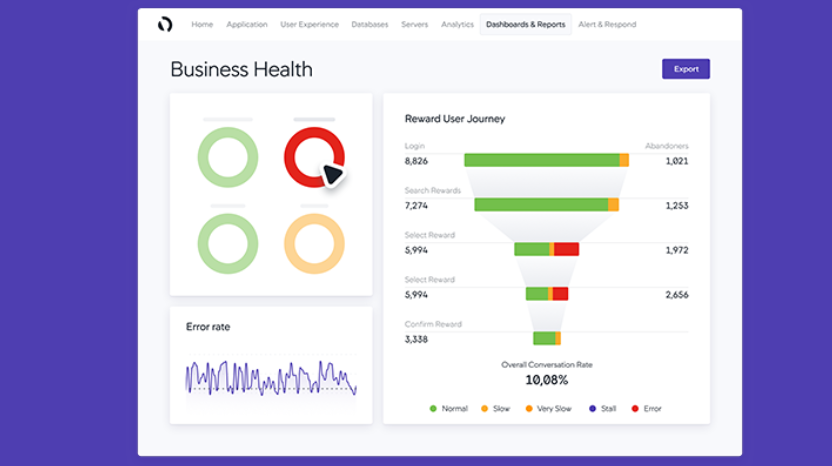Open Alert & Respond tab
Screen dimensions: 832x466
pos(607,24)
